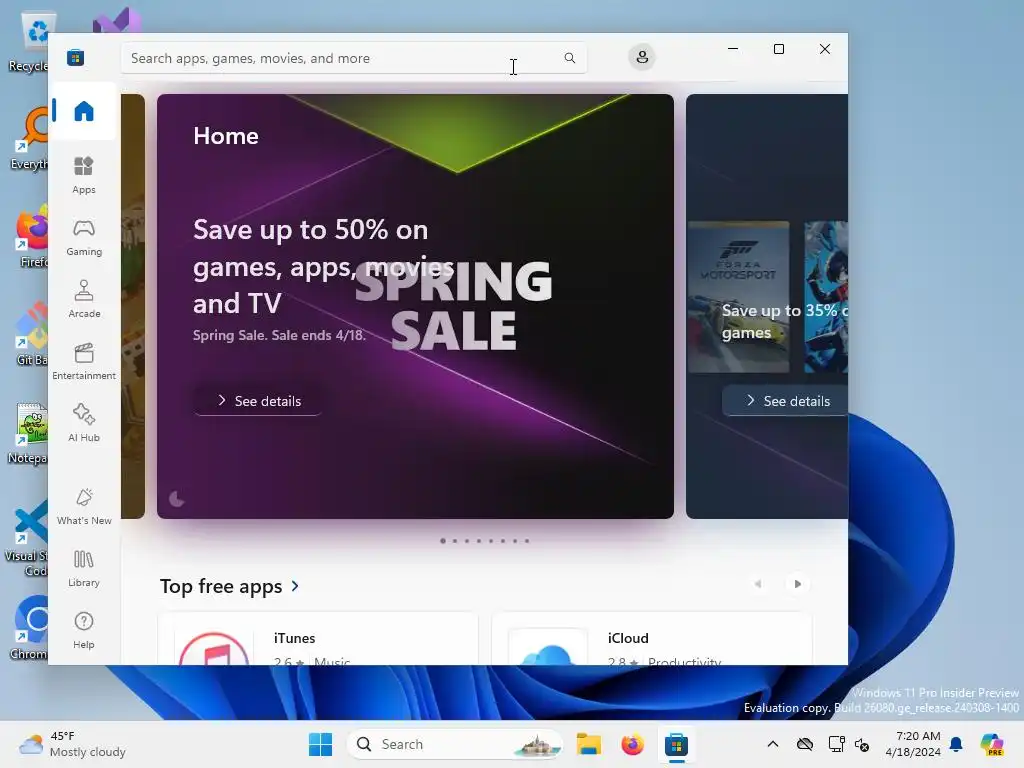Viewport: 1024px width, 768px height.
Task: Select the Git Bash desktop shortcut
Action: [x=31, y=334]
